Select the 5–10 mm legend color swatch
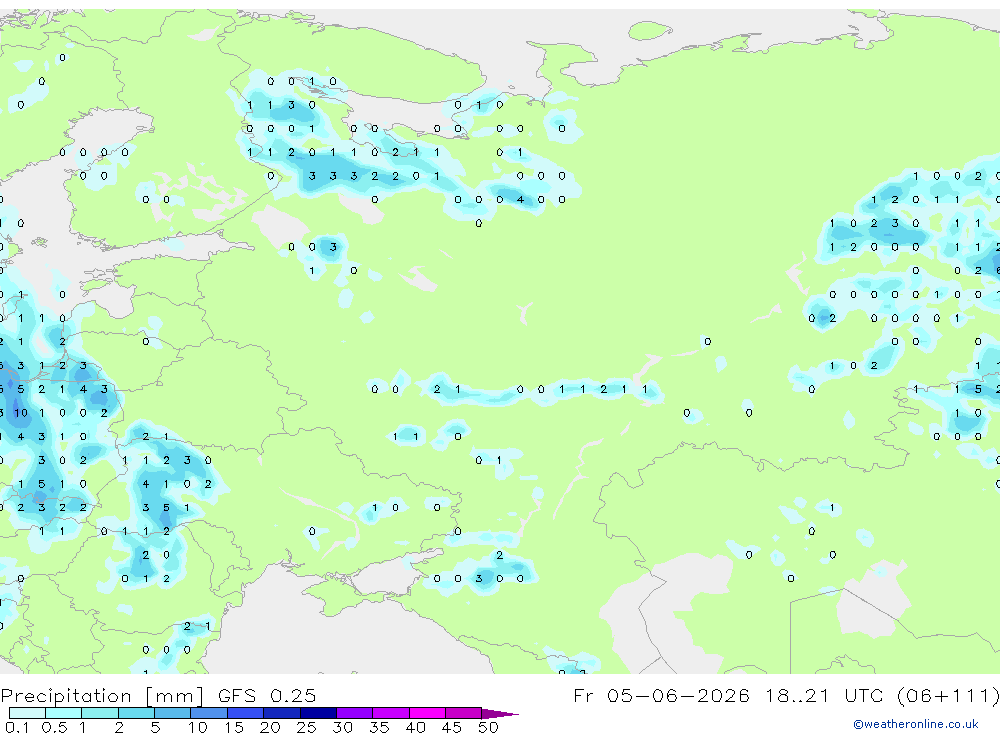This screenshot has width=1000, height=733. pyautogui.click(x=172, y=713)
